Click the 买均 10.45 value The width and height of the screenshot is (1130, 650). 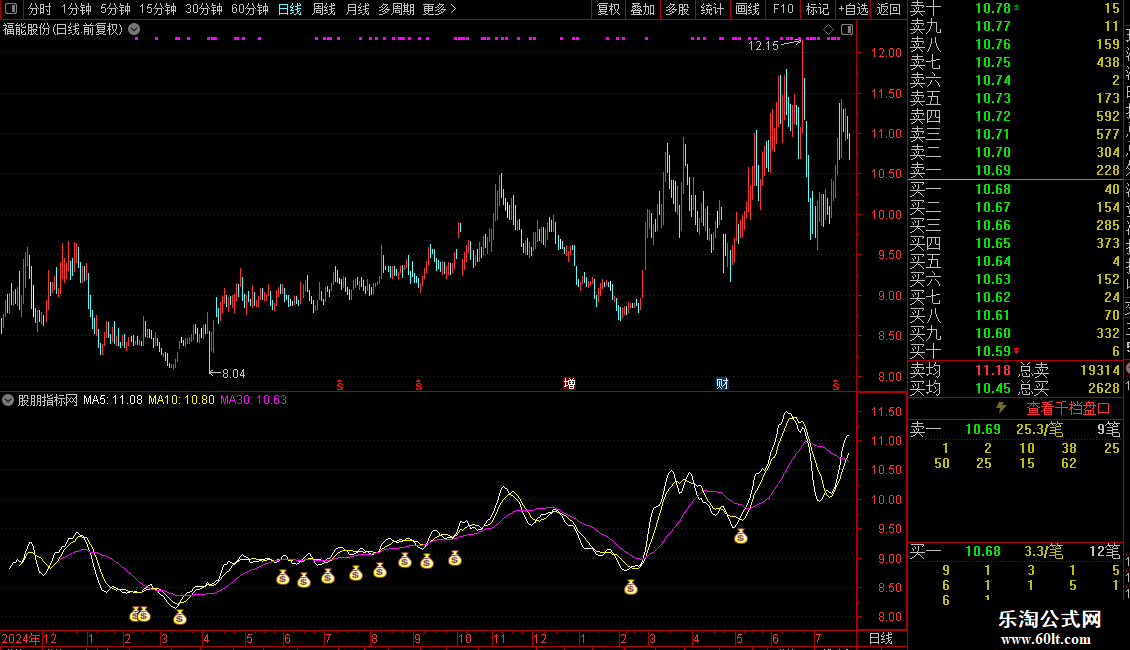point(993,388)
